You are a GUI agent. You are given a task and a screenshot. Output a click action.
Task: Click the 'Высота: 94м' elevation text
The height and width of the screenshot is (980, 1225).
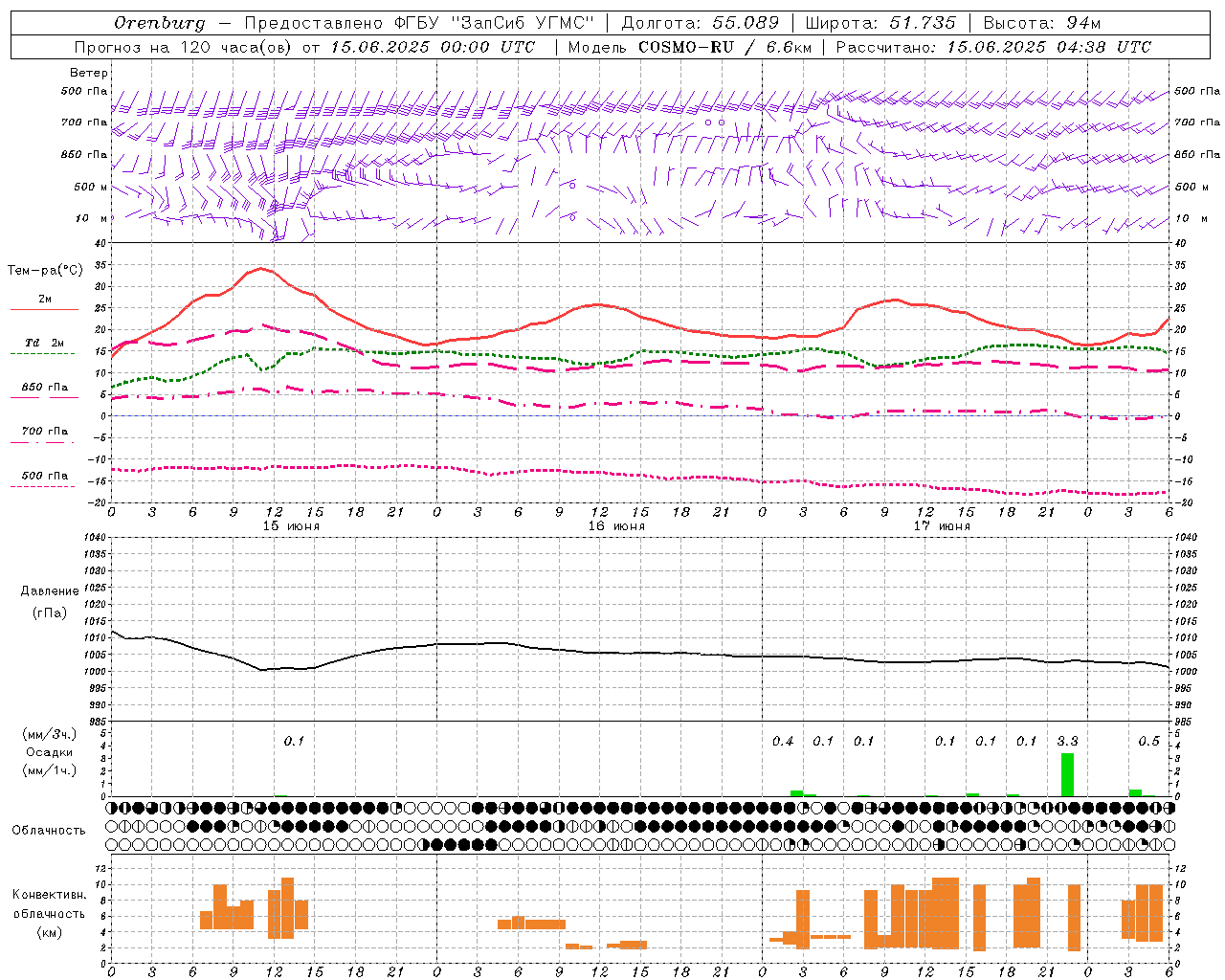[x=1042, y=23]
